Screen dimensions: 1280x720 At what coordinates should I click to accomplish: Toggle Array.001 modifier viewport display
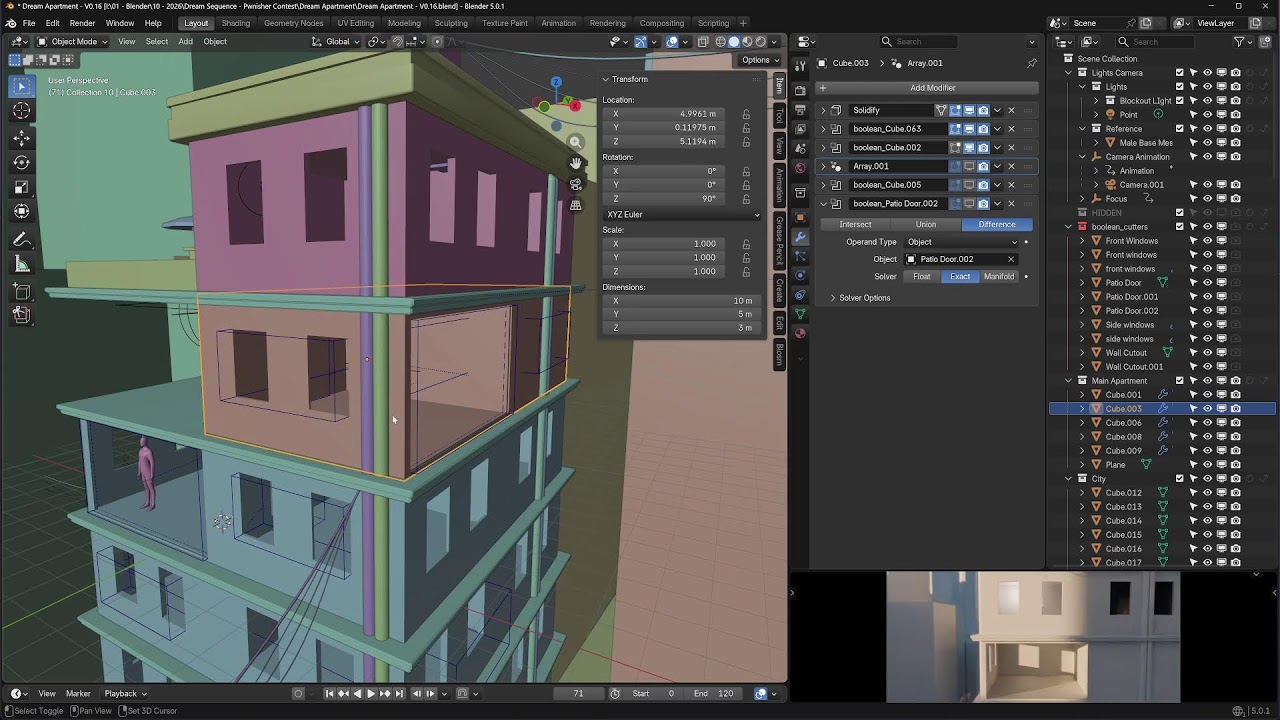[969, 166]
